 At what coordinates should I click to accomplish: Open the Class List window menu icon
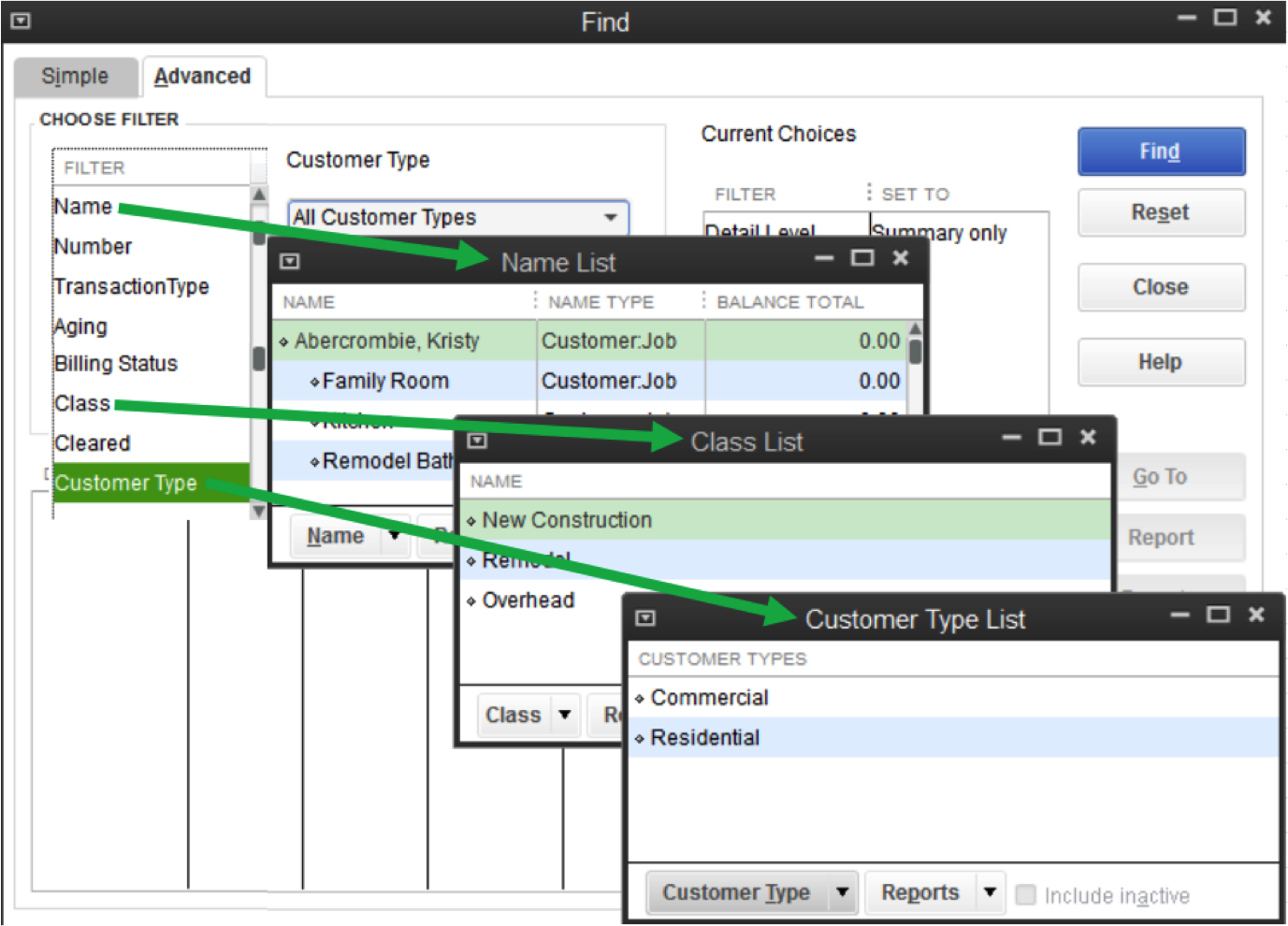coord(477,441)
